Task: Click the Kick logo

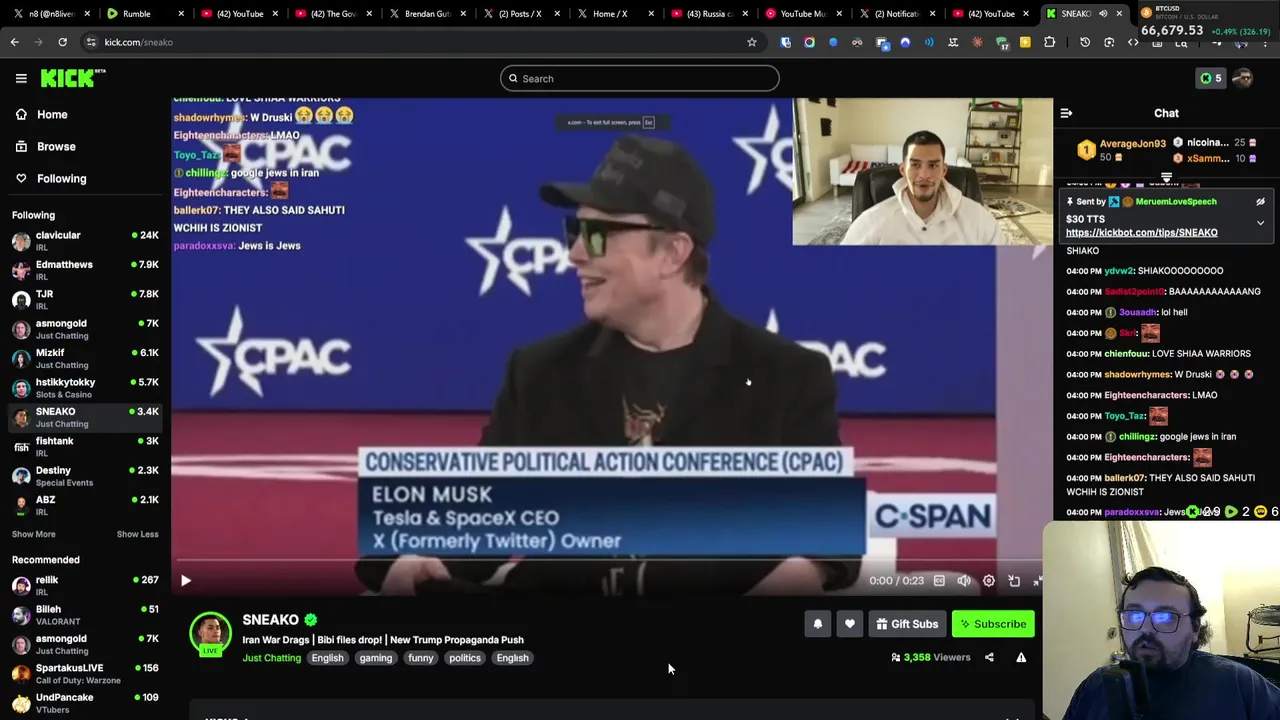Action: 72,78
